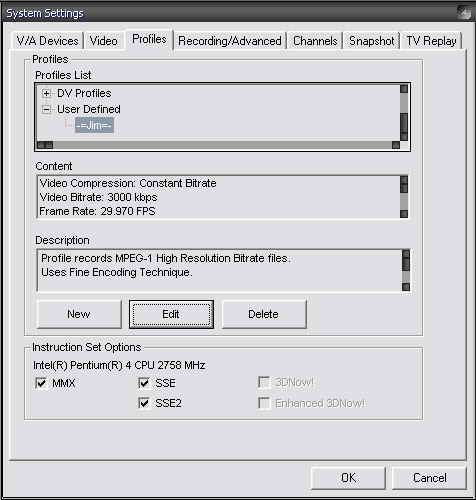
Task: Select the Snapshot tab
Action: coord(372,41)
